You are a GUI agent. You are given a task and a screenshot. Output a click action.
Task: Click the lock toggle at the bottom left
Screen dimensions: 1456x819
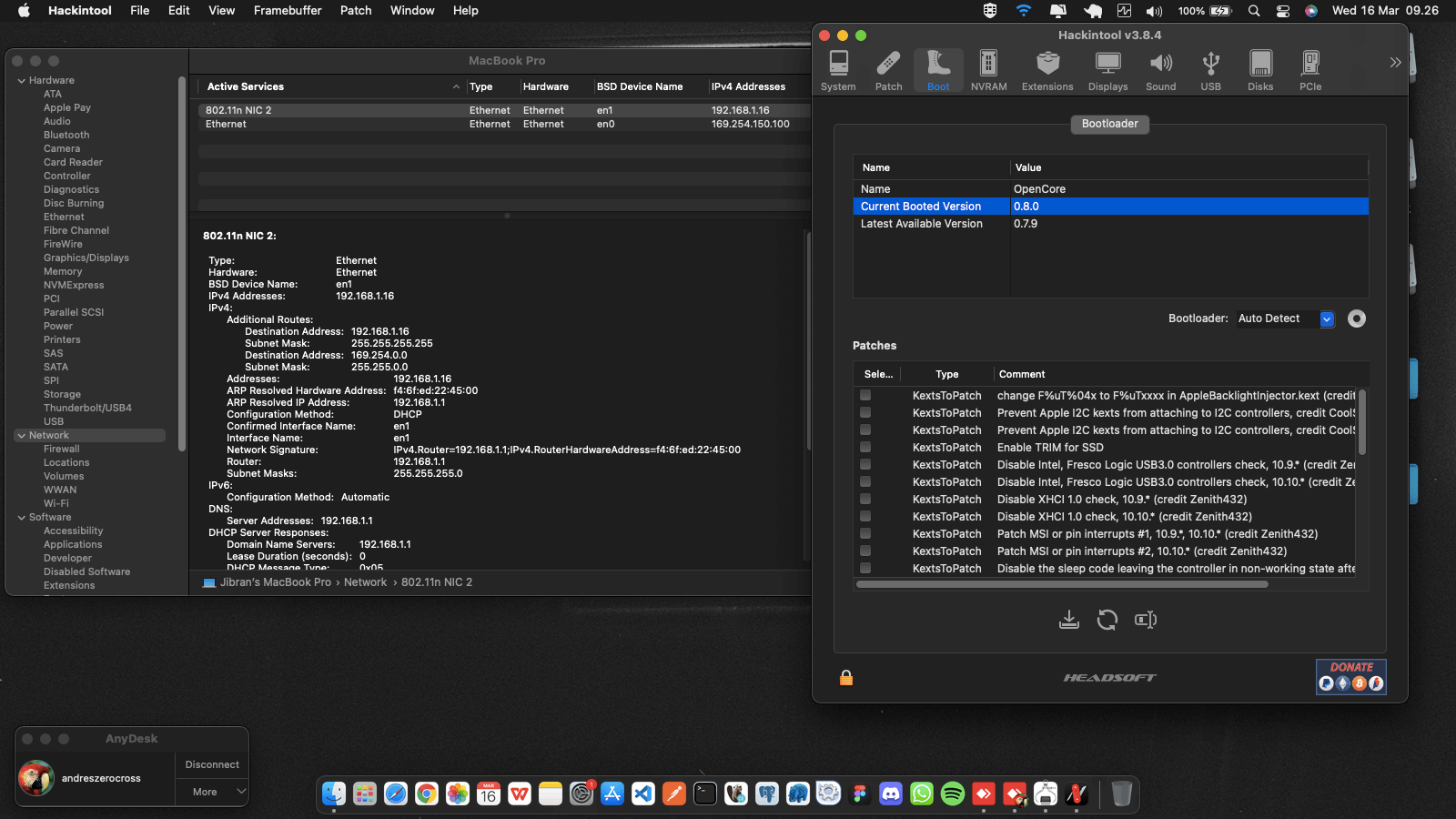click(x=846, y=677)
